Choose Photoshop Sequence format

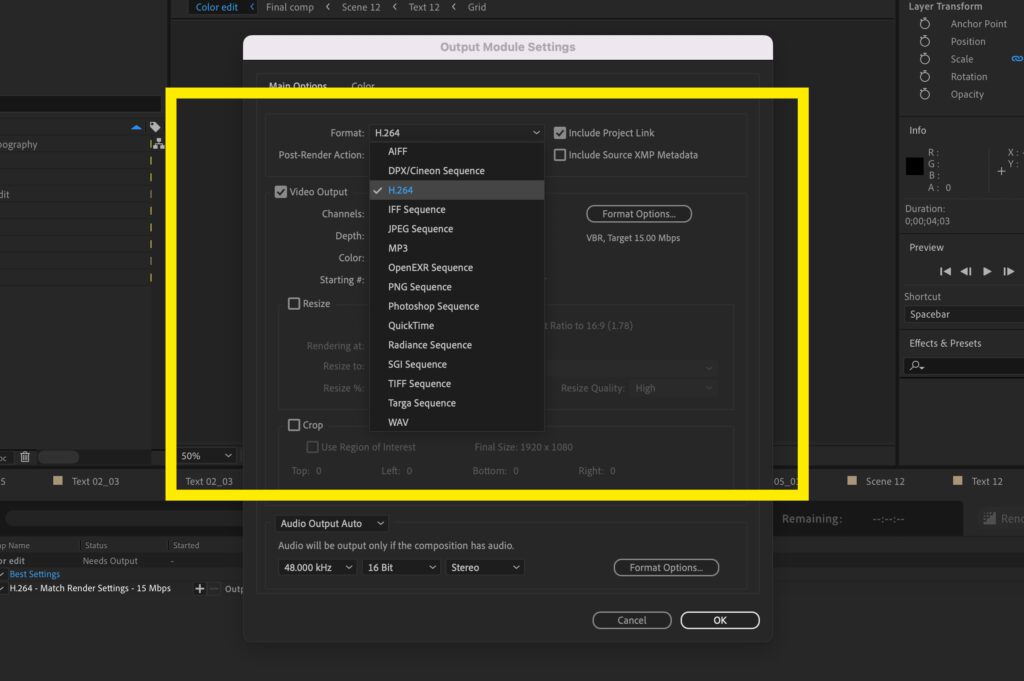click(x=456, y=306)
